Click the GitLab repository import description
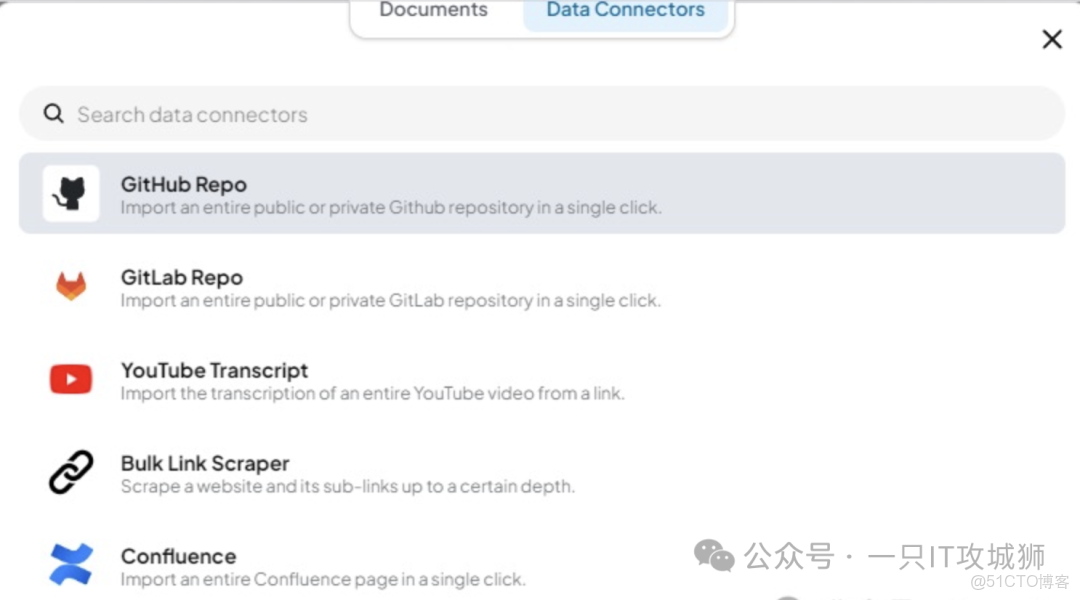 390,301
